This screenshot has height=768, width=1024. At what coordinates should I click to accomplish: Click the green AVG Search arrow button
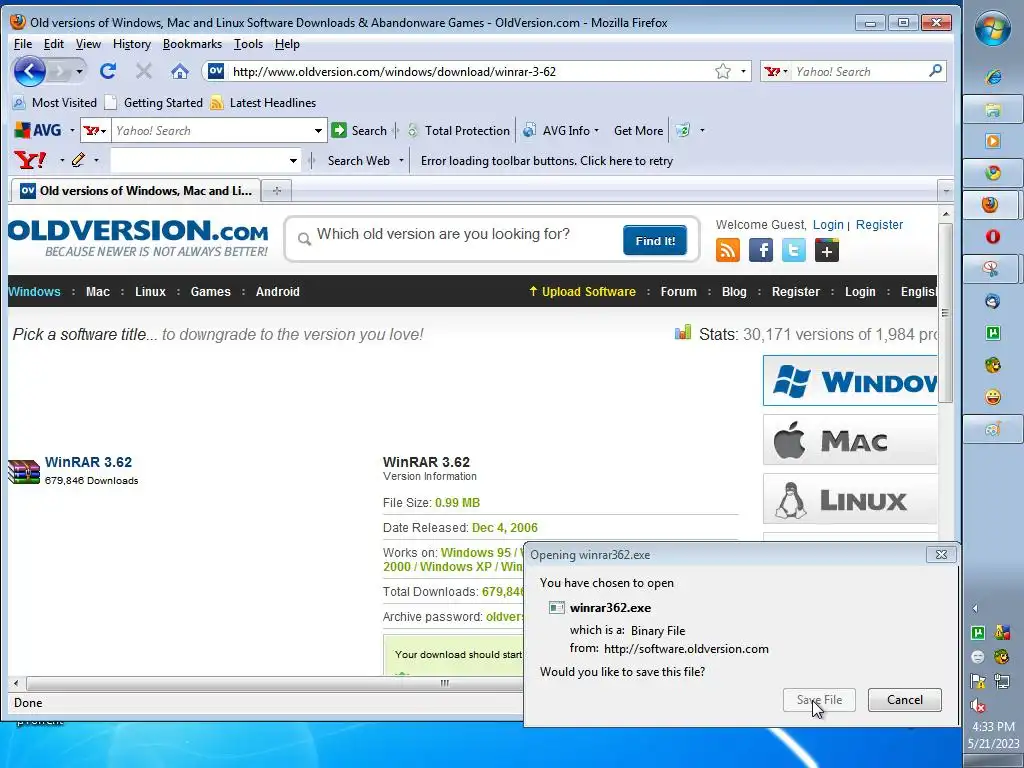click(x=338, y=131)
